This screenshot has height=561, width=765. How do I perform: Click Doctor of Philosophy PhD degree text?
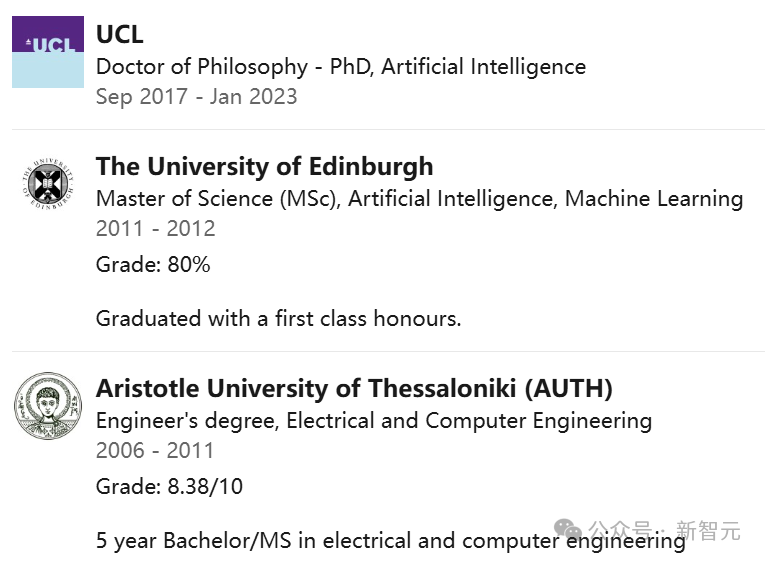[x=340, y=67]
